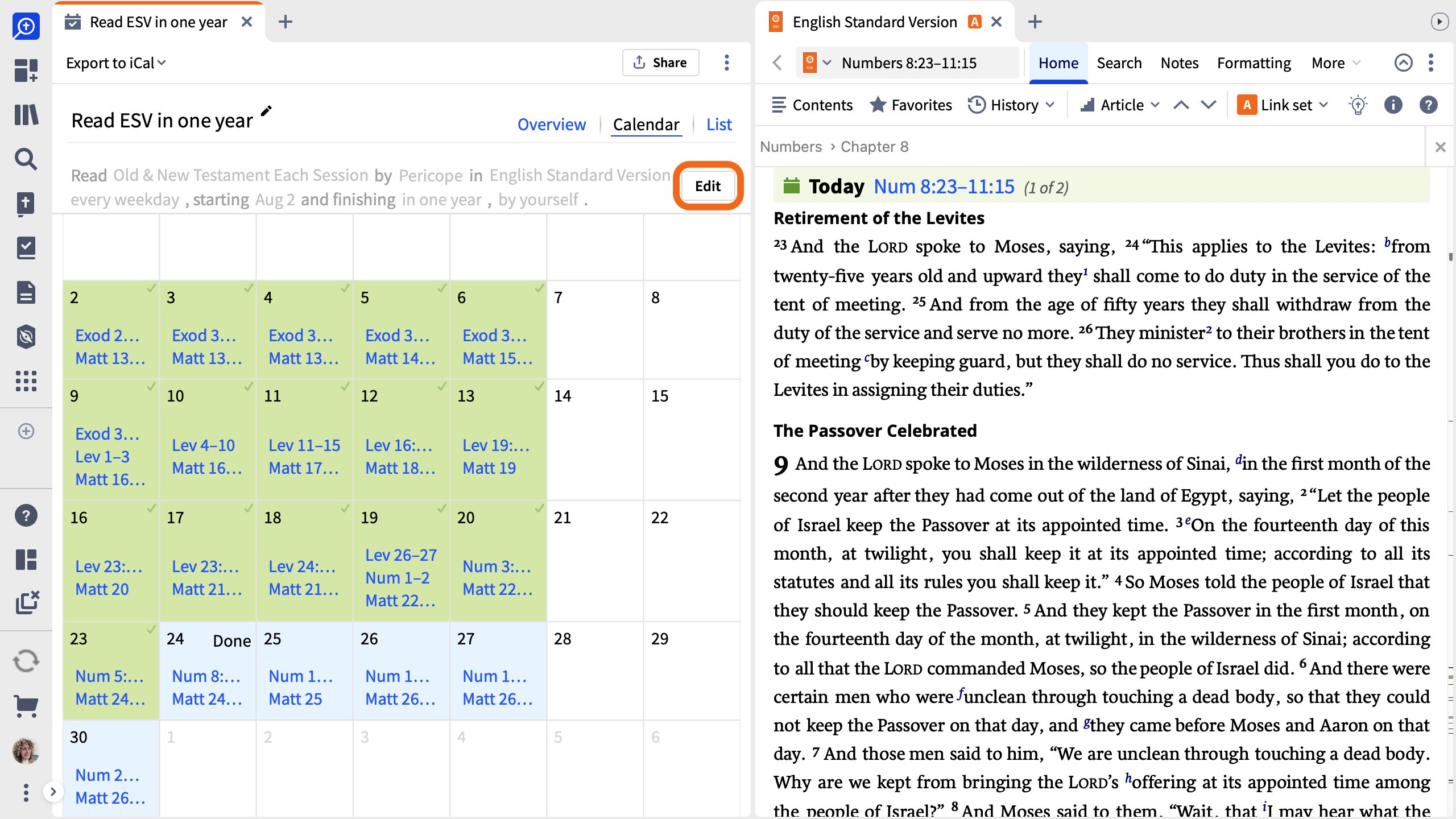Click the collapse toolbar circle-caret icon

tap(1403, 63)
